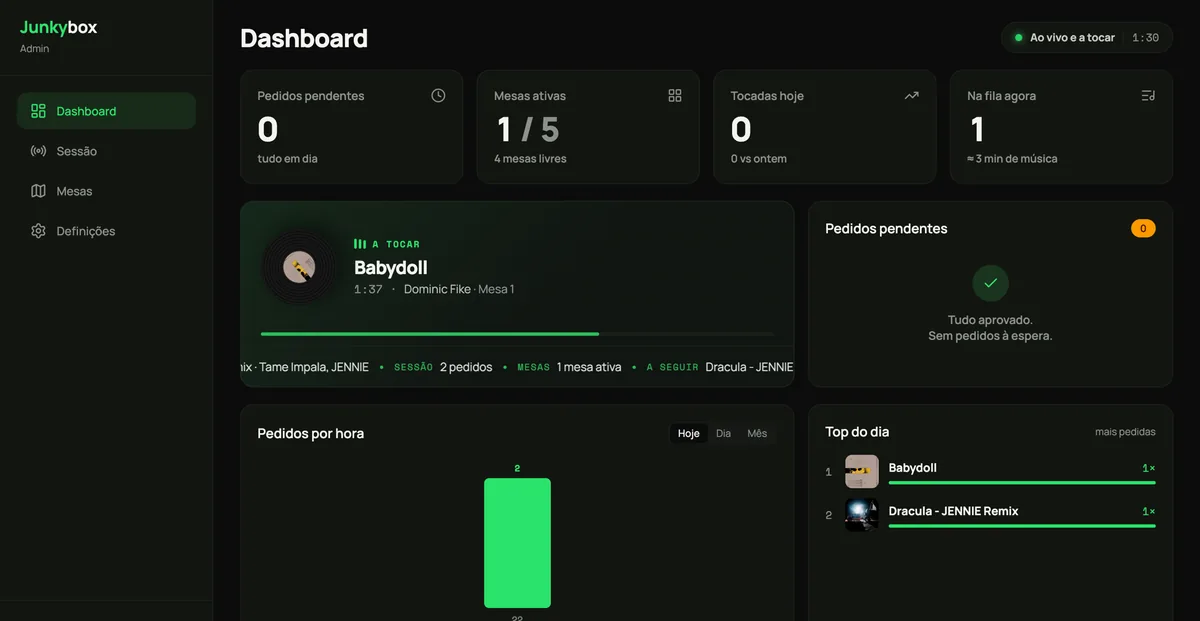Click the trending arrow icon on Tocadas hoje
Image resolution: width=1200 pixels, height=621 pixels.
[x=911, y=96]
